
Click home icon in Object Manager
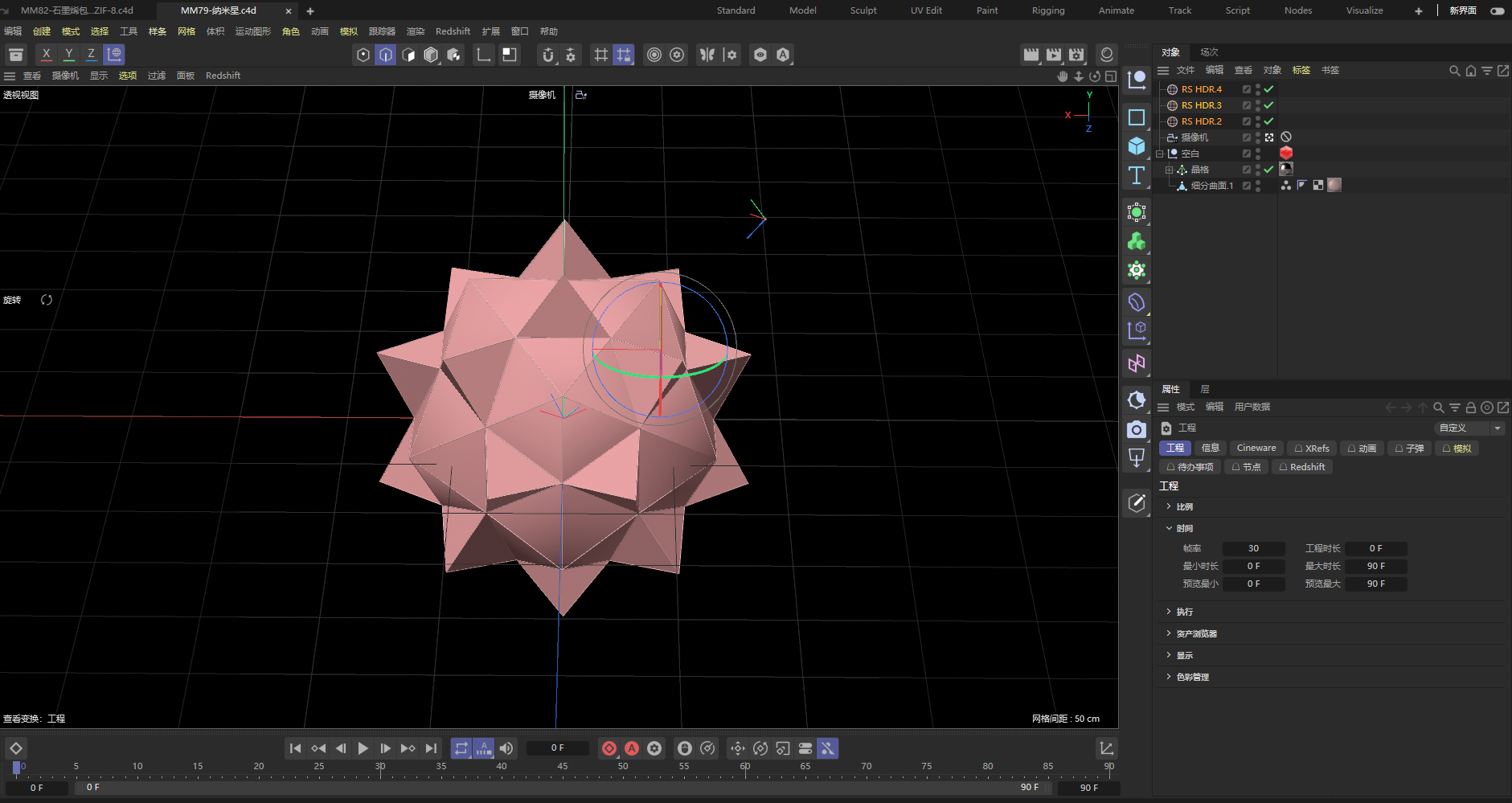(x=1471, y=71)
